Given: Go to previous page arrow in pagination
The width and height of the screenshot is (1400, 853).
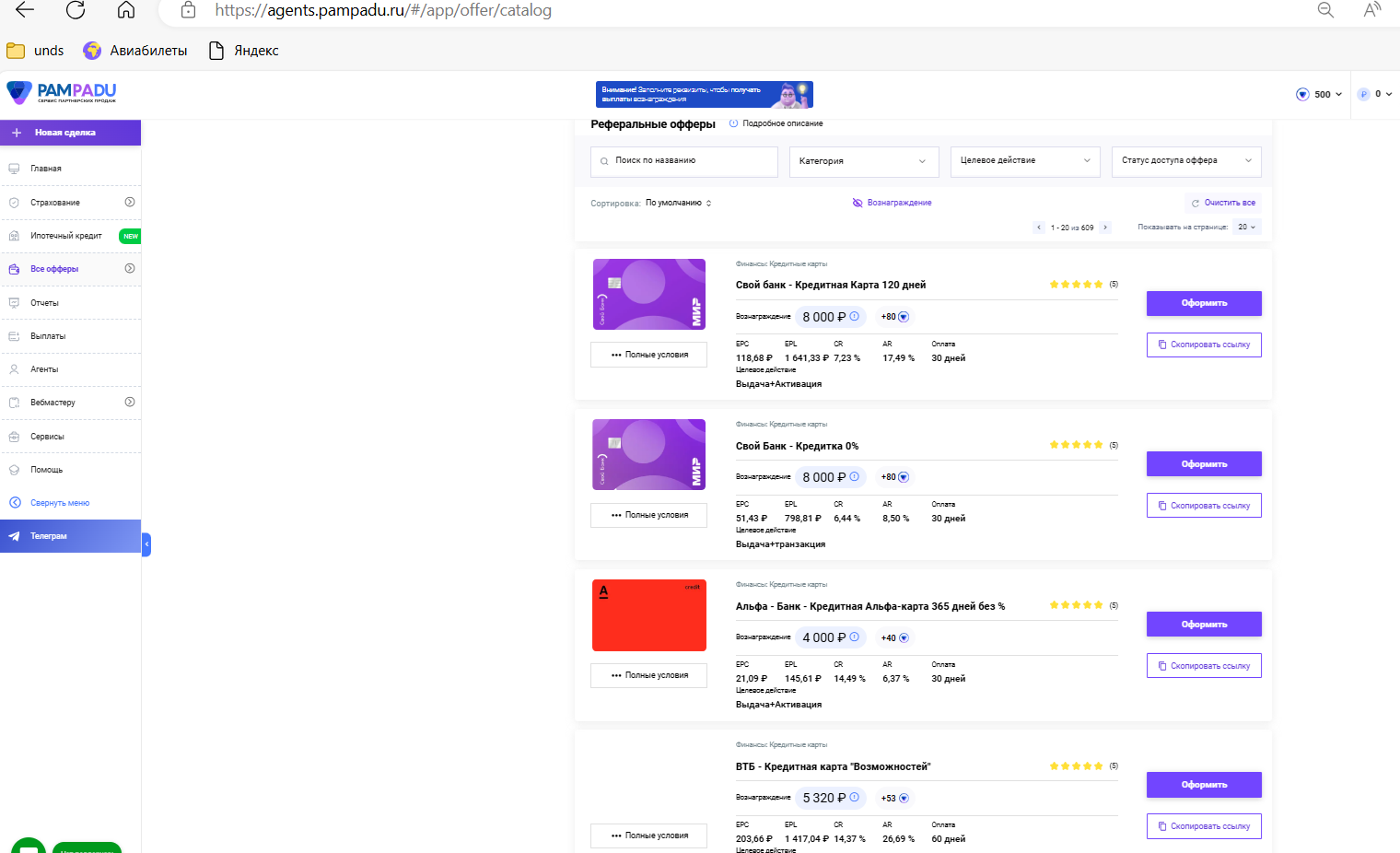Looking at the screenshot, I should tap(1039, 228).
